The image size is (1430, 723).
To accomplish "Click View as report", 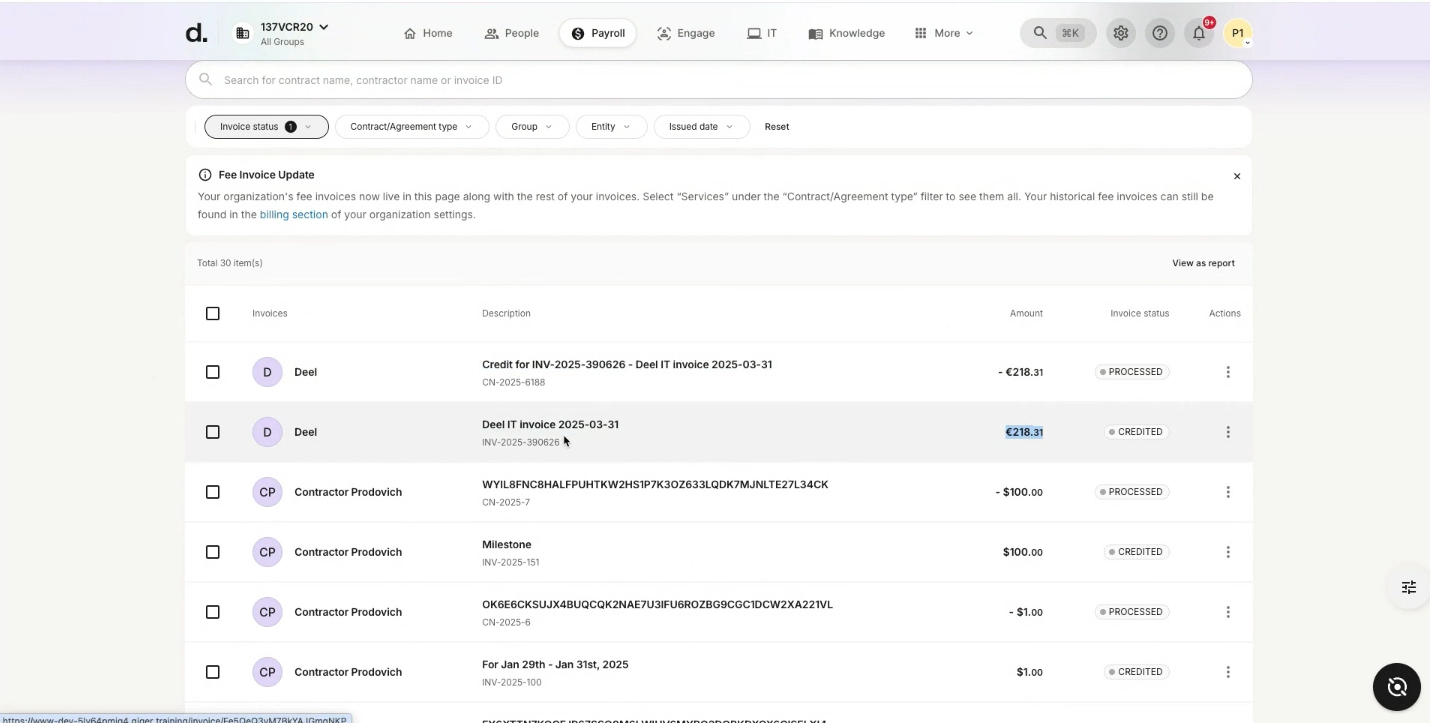I will [x=1203, y=263].
